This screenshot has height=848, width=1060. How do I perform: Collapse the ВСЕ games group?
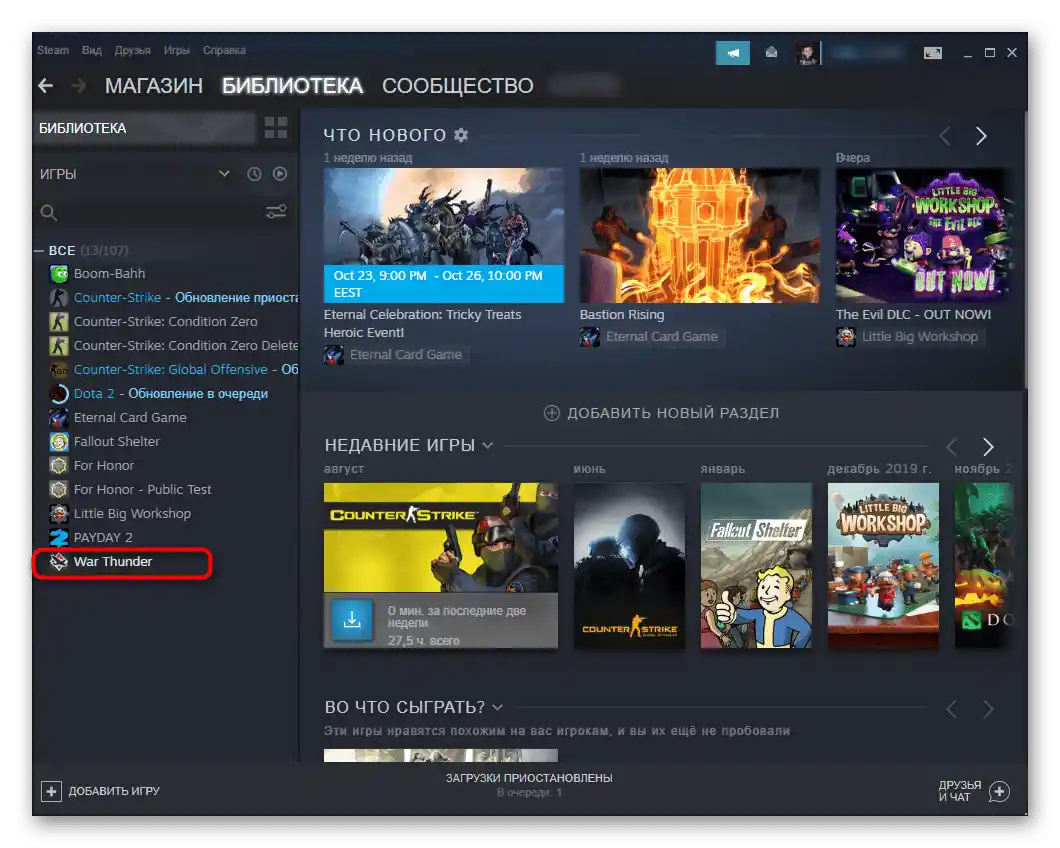39,251
